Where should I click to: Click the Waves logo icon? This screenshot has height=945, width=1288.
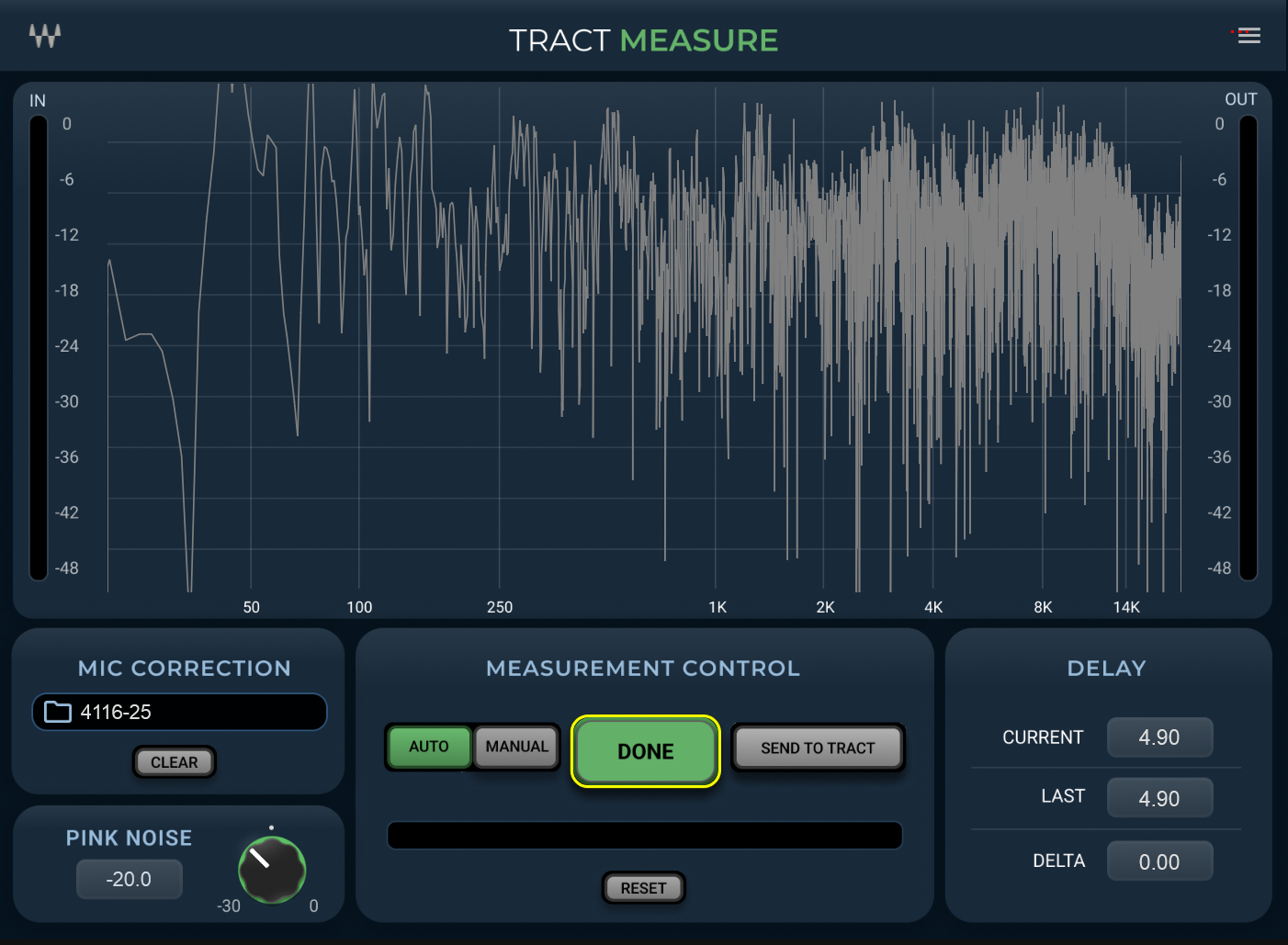[44, 36]
